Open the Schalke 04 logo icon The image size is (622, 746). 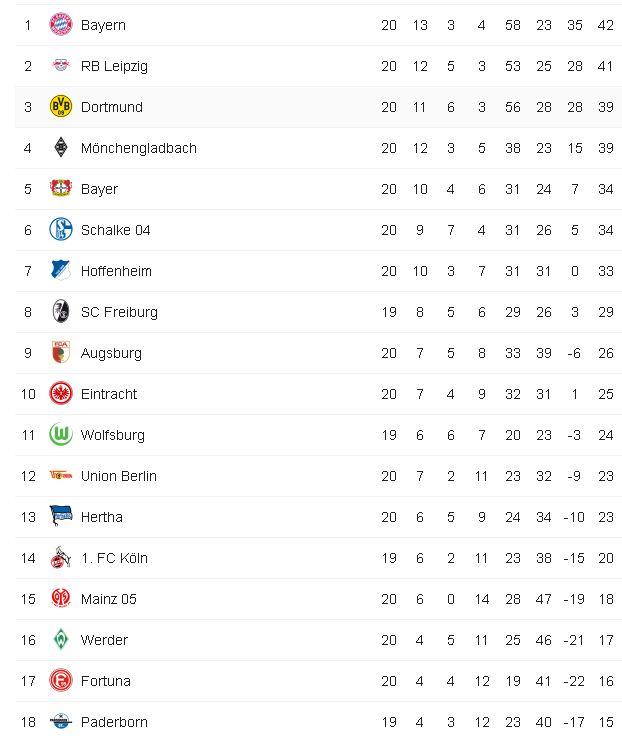(61, 230)
